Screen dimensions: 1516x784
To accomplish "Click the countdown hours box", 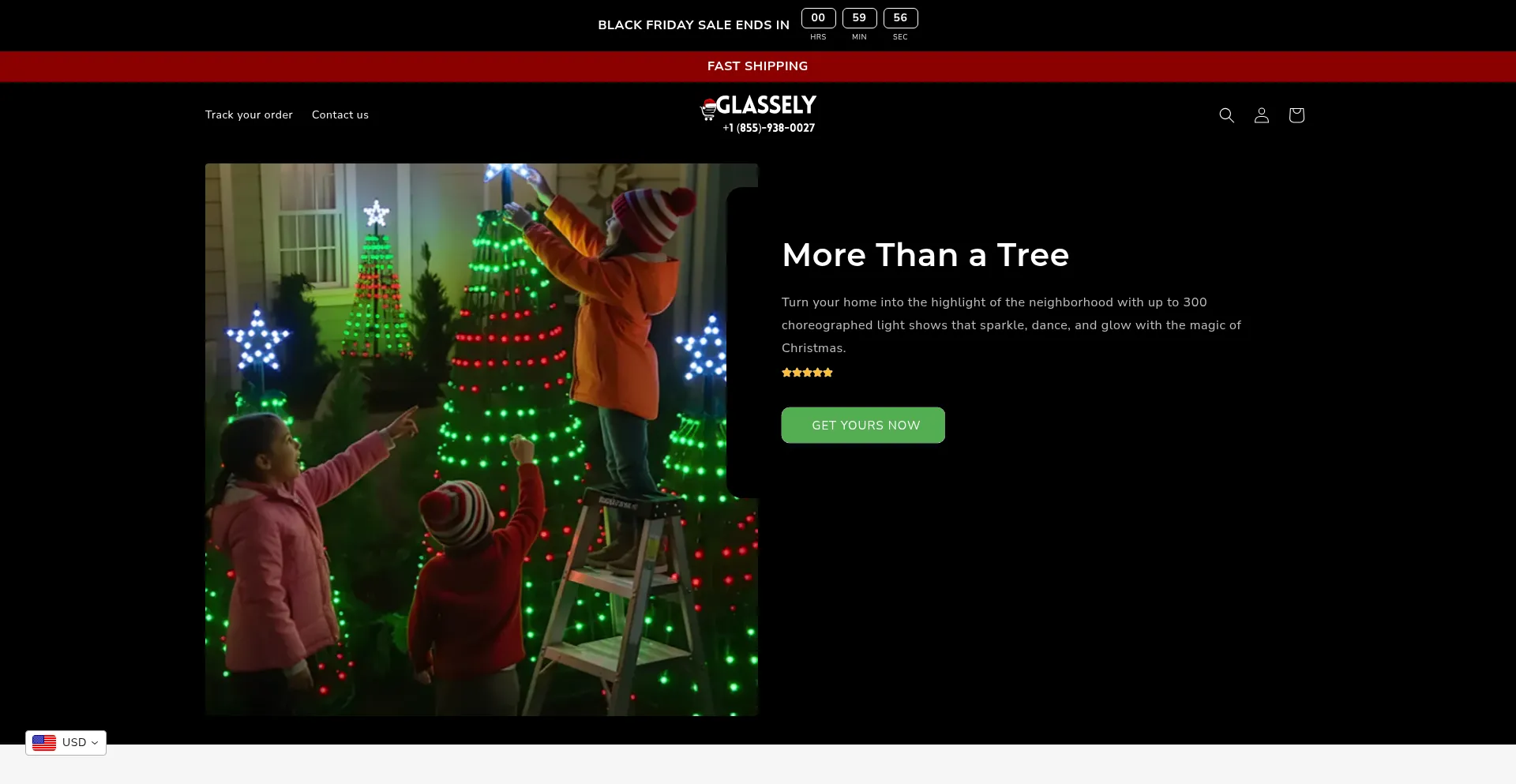I will tap(818, 18).
